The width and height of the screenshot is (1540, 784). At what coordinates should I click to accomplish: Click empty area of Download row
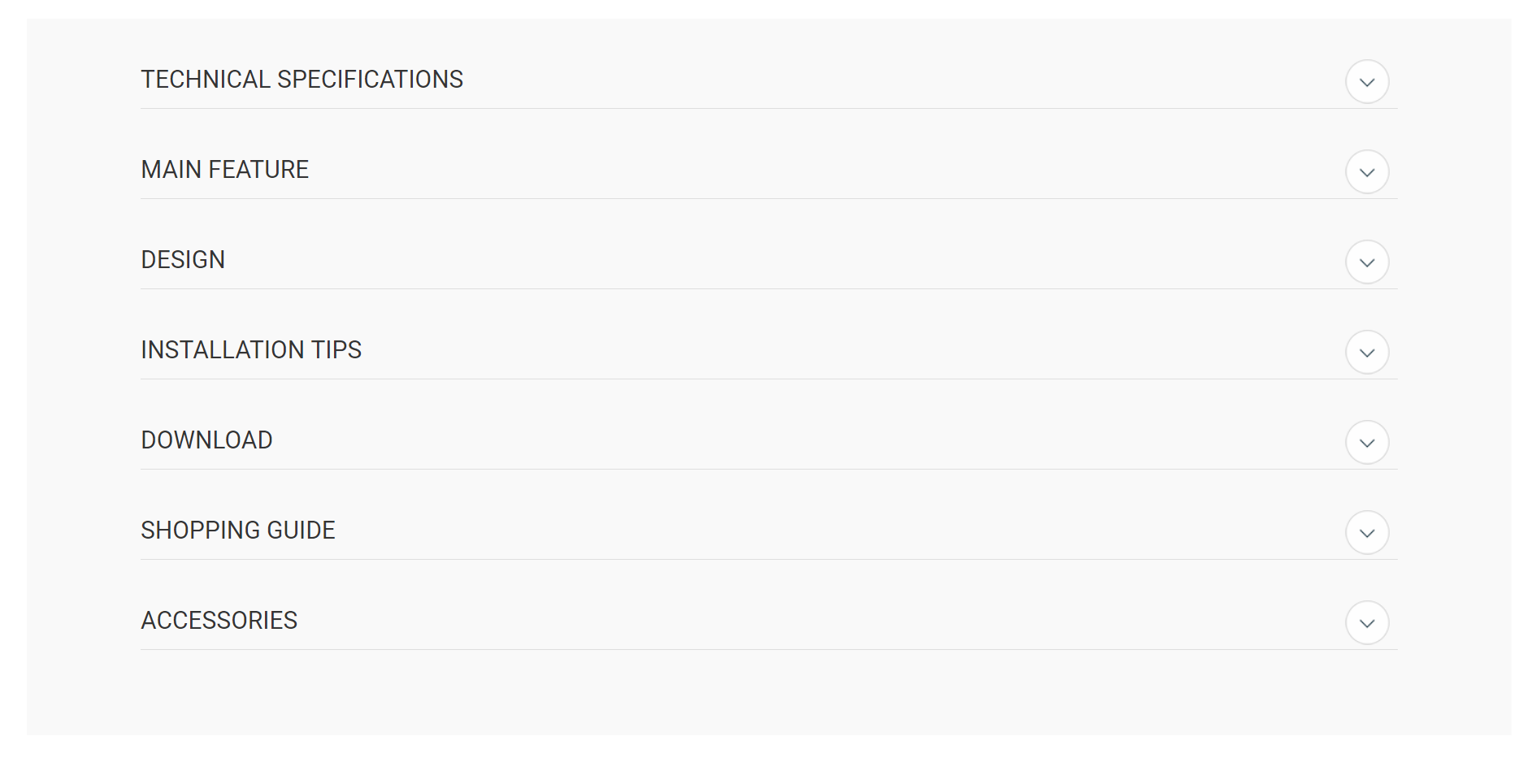[x=813, y=440]
